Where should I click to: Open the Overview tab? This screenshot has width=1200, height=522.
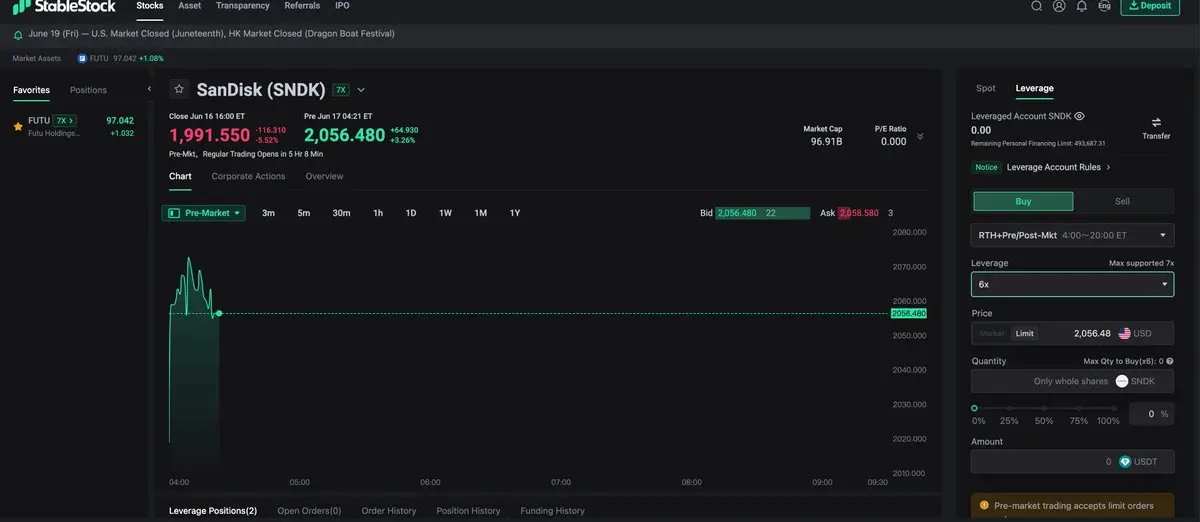click(324, 176)
